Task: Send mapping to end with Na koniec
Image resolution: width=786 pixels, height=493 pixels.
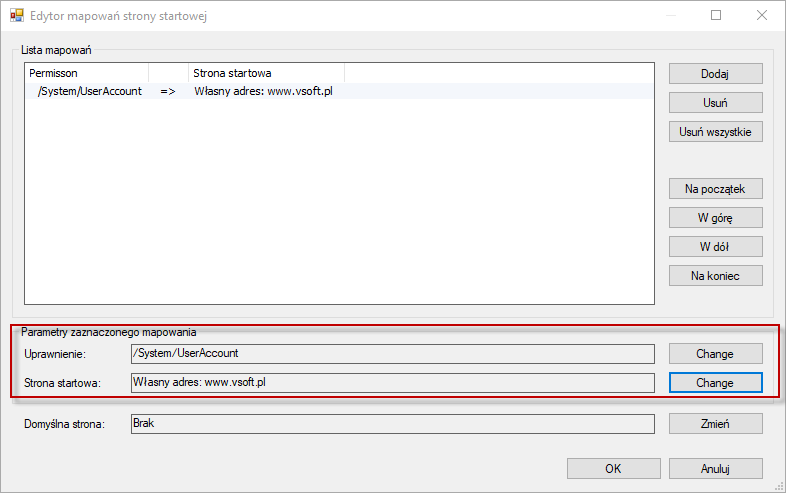Action: pyautogui.click(x=715, y=276)
